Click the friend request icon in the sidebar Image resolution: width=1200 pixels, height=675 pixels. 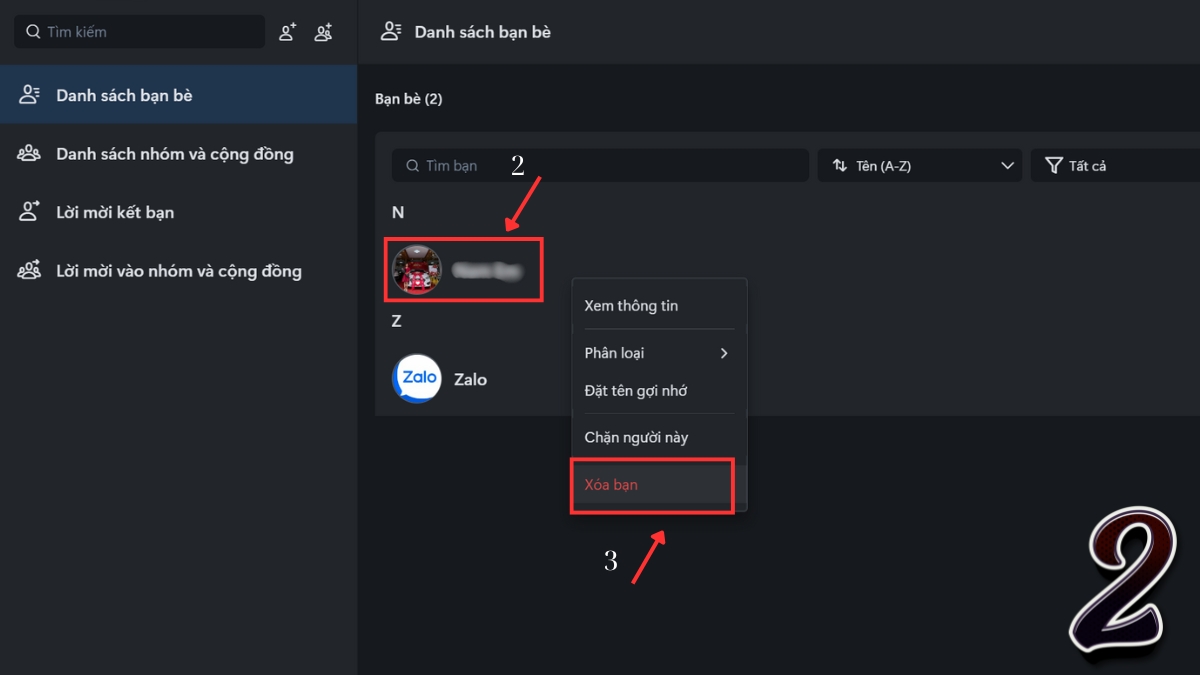pos(29,212)
